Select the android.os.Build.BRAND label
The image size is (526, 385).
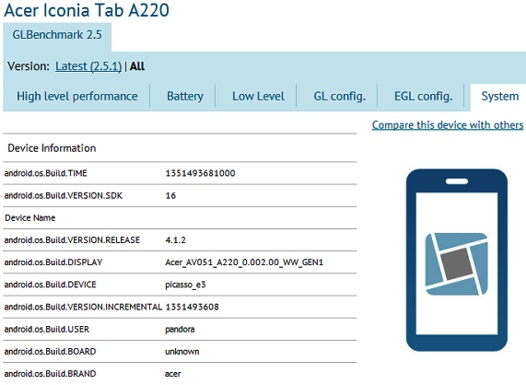(x=50, y=374)
